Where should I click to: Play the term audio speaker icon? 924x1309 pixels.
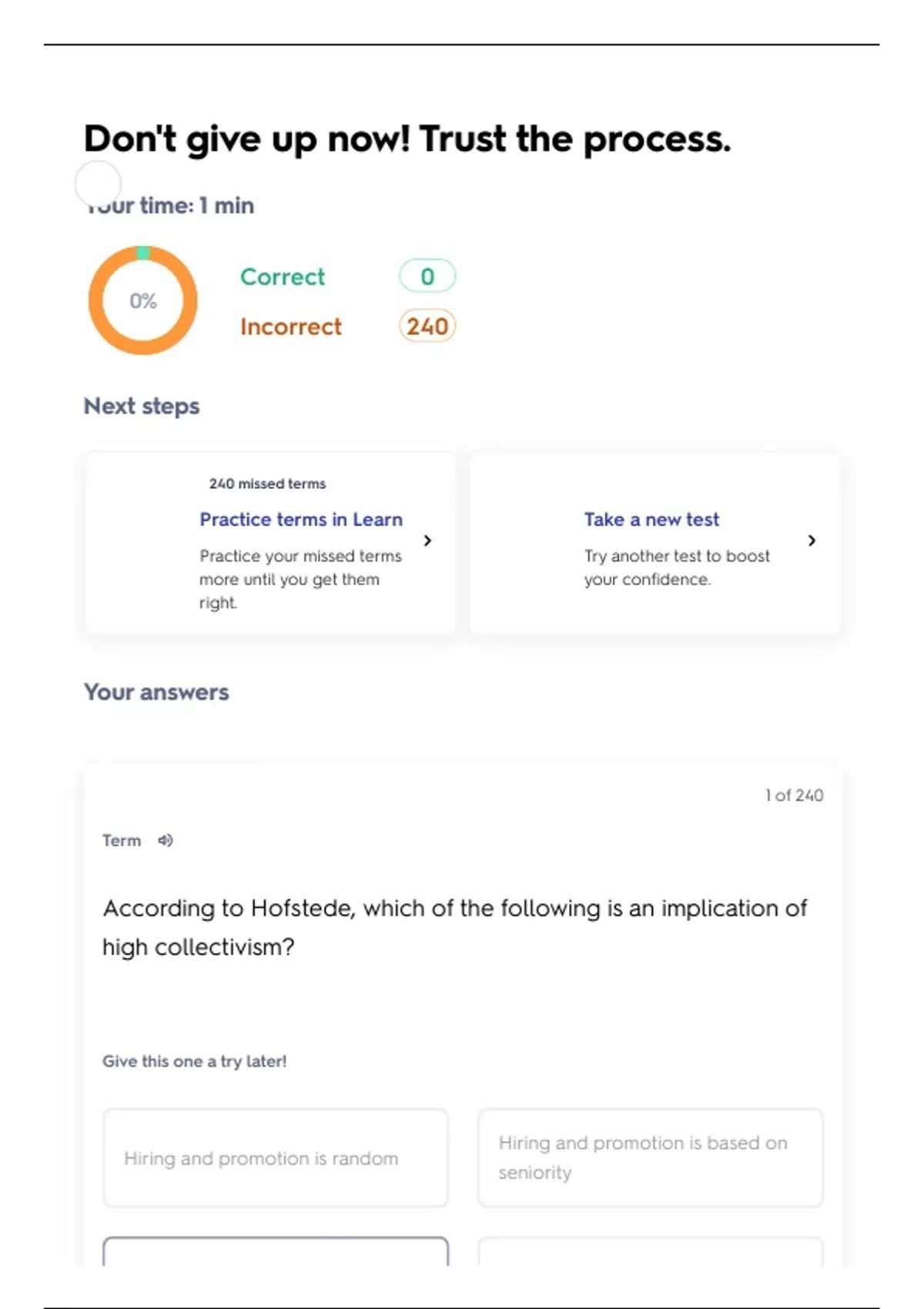pos(166,840)
